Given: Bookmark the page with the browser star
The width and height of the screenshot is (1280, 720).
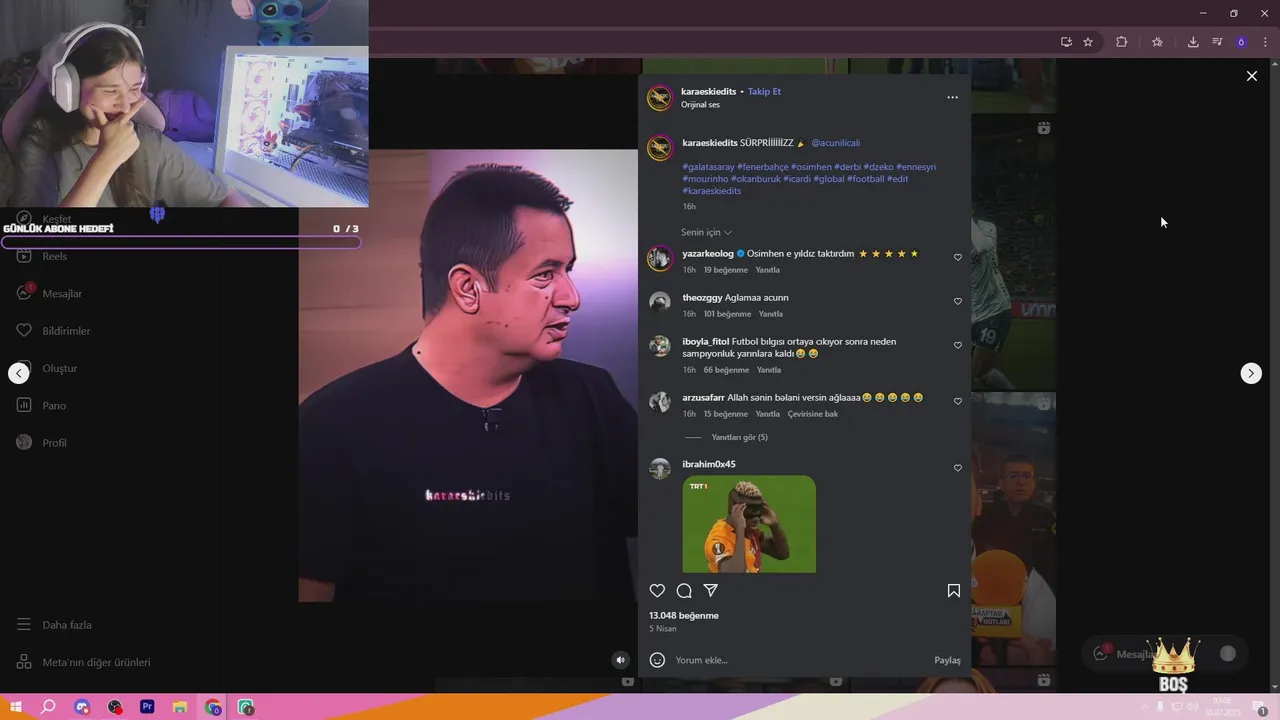Looking at the screenshot, I should click(1088, 42).
